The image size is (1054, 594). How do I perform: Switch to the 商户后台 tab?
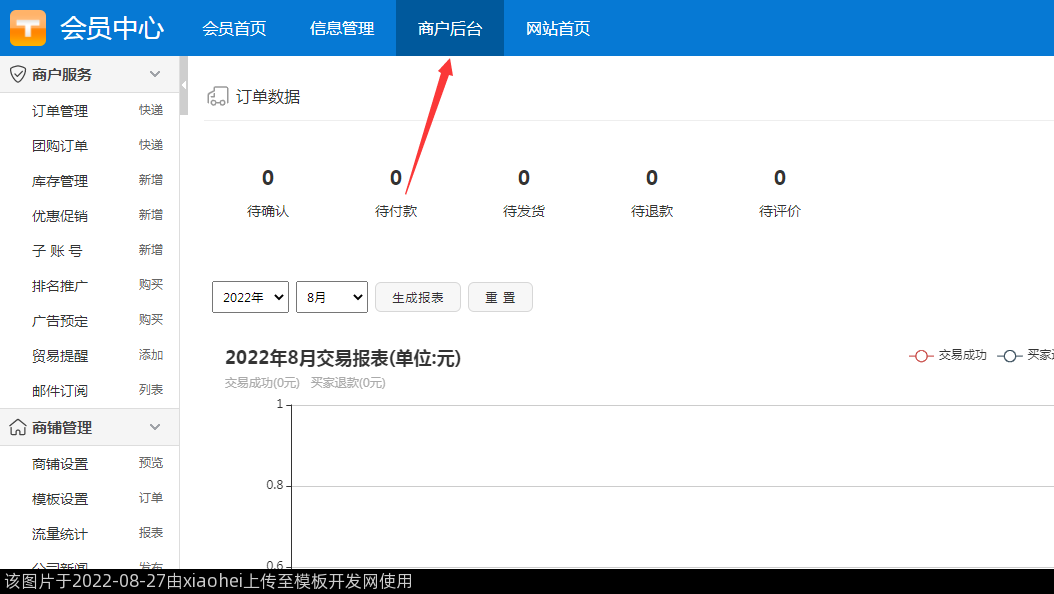(449, 28)
